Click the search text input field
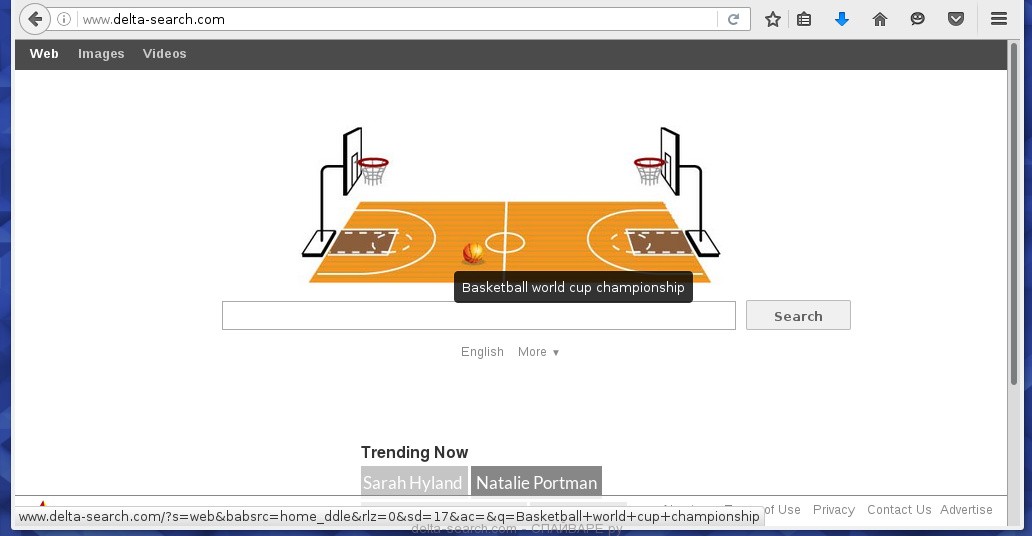The height and width of the screenshot is (536, 1032). click(478, 316)
